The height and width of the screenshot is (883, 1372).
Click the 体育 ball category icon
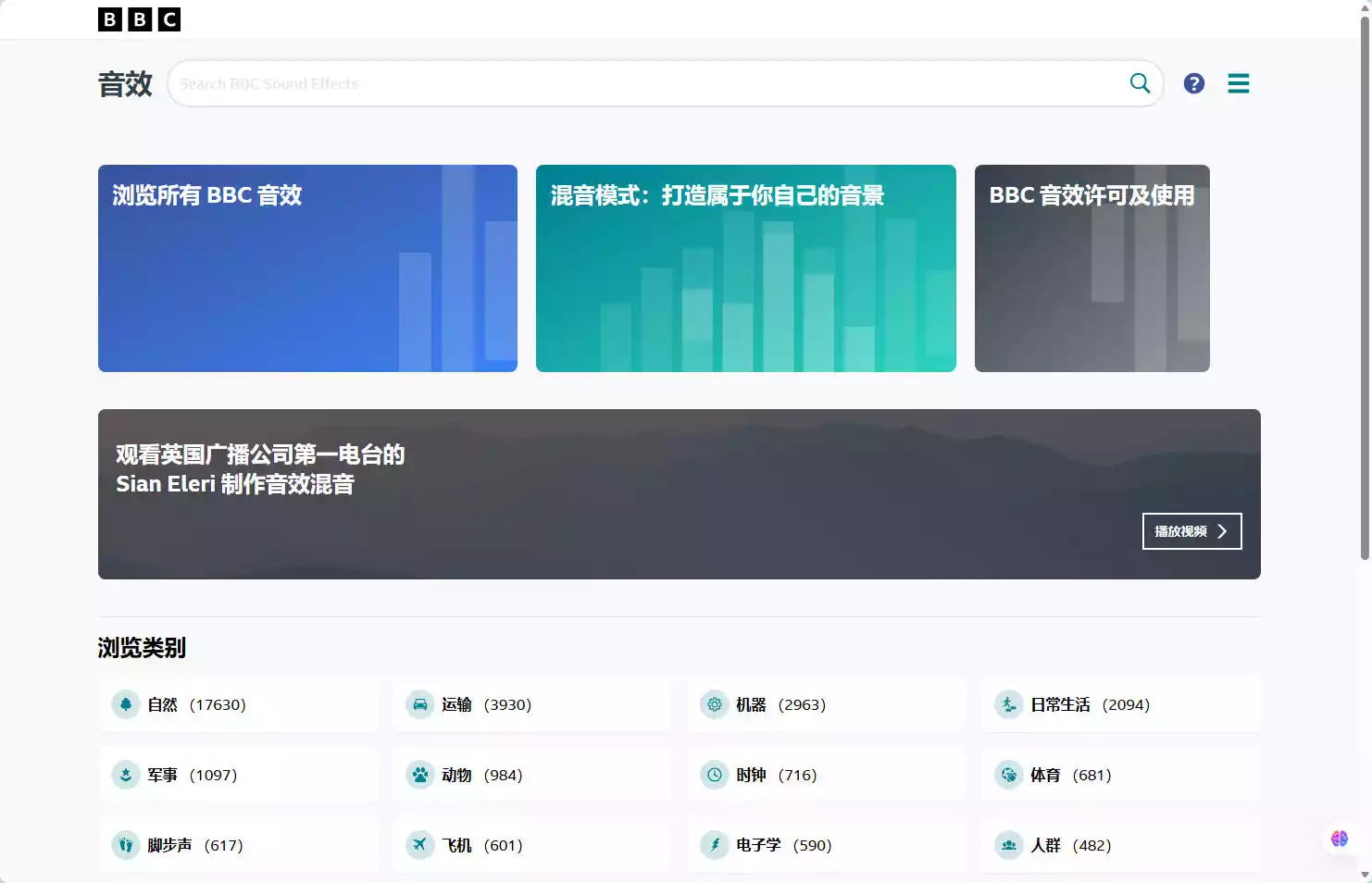tap(1009, 775)
